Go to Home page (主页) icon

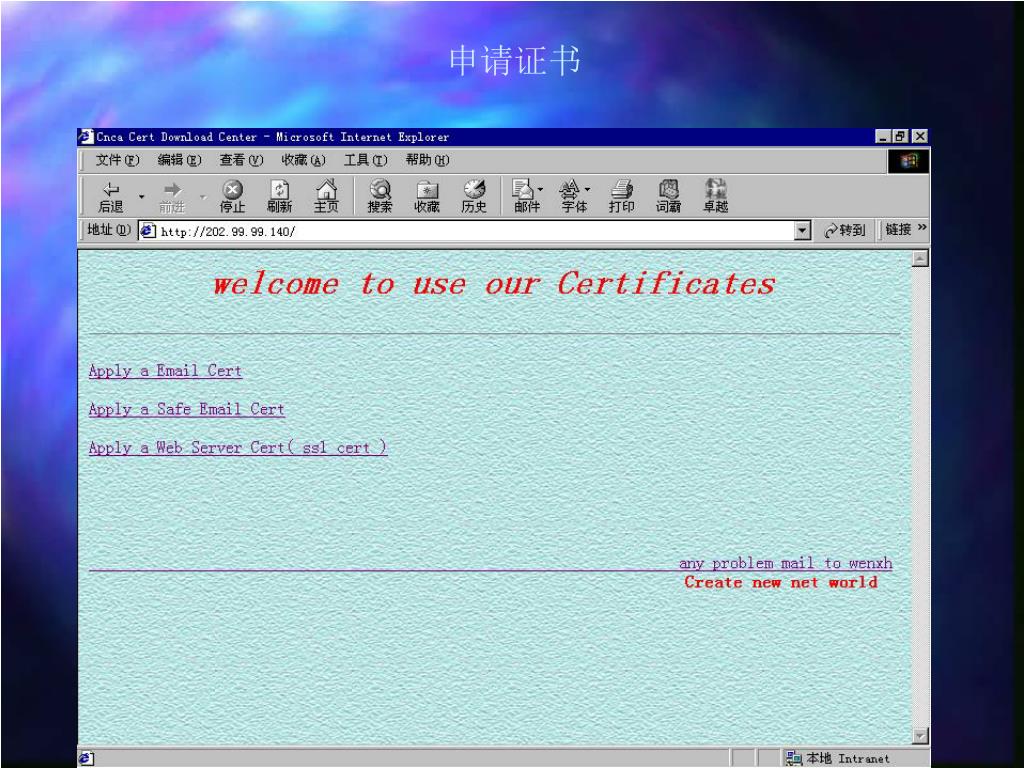click(327, 196)
